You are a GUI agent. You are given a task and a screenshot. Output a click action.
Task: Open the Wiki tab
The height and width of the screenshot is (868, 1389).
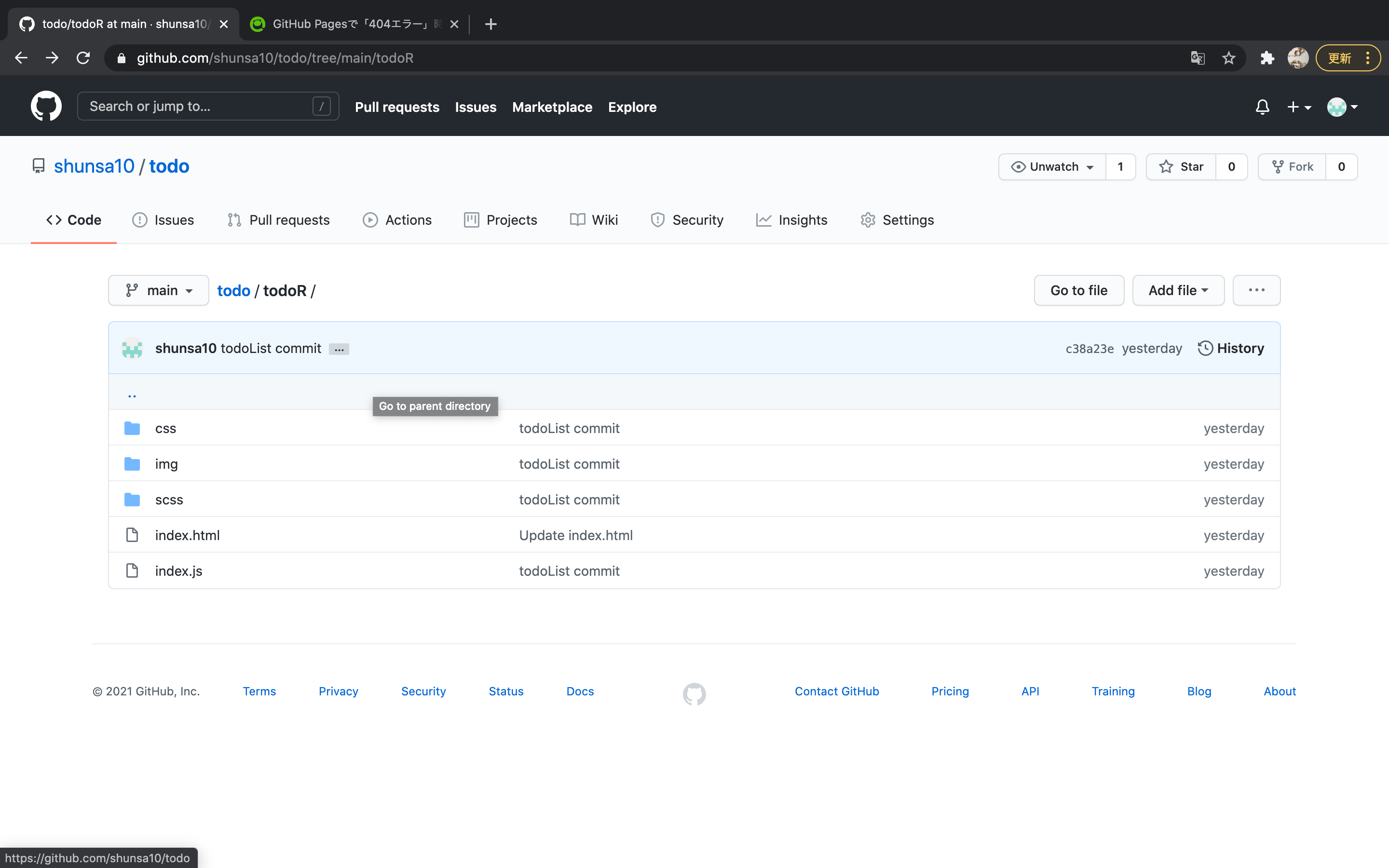[x=594, y=220]
